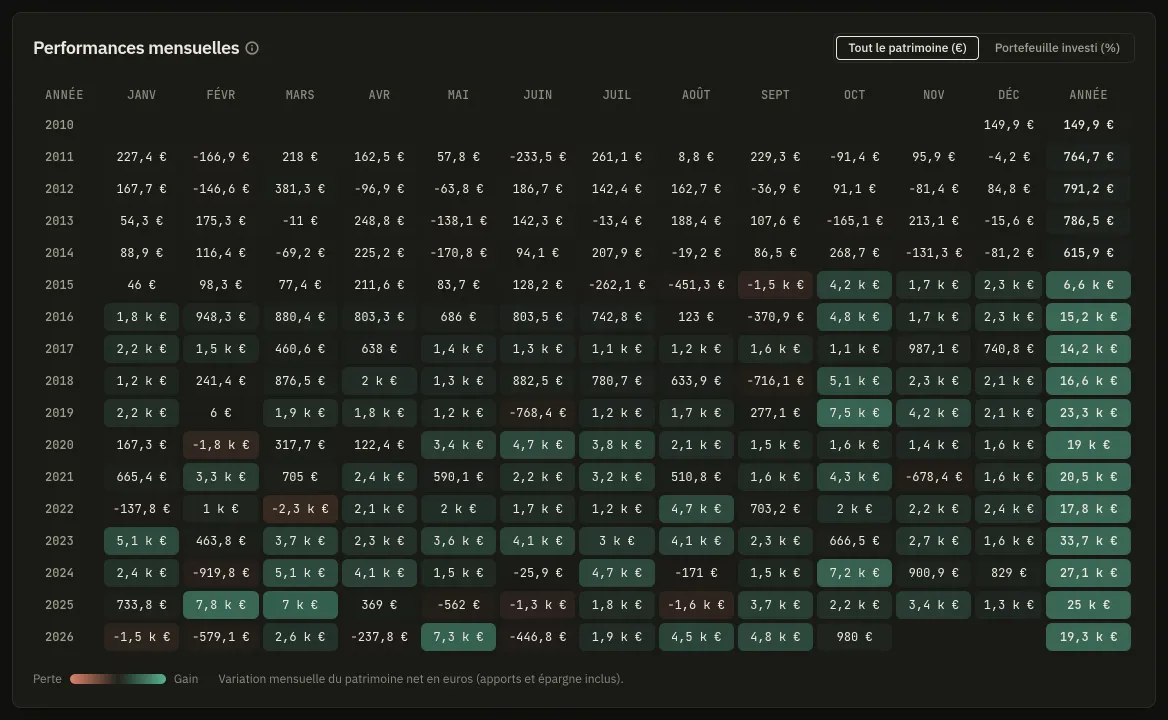Click the JANV column header
The width and height of the screenshot is (1168, 720).
(142, 95)
